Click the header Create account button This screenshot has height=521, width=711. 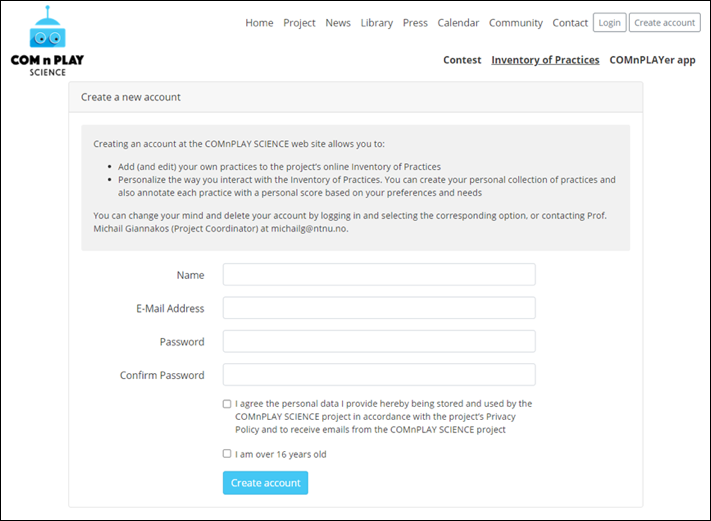point(664,23)
